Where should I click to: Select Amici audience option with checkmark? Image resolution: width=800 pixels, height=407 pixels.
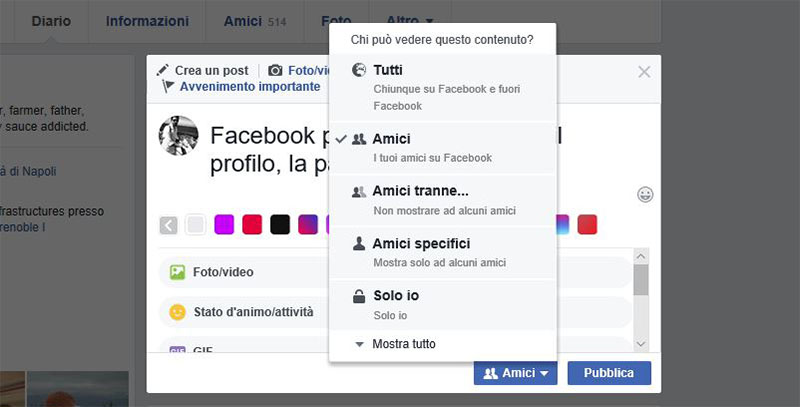tap(442, 147)
